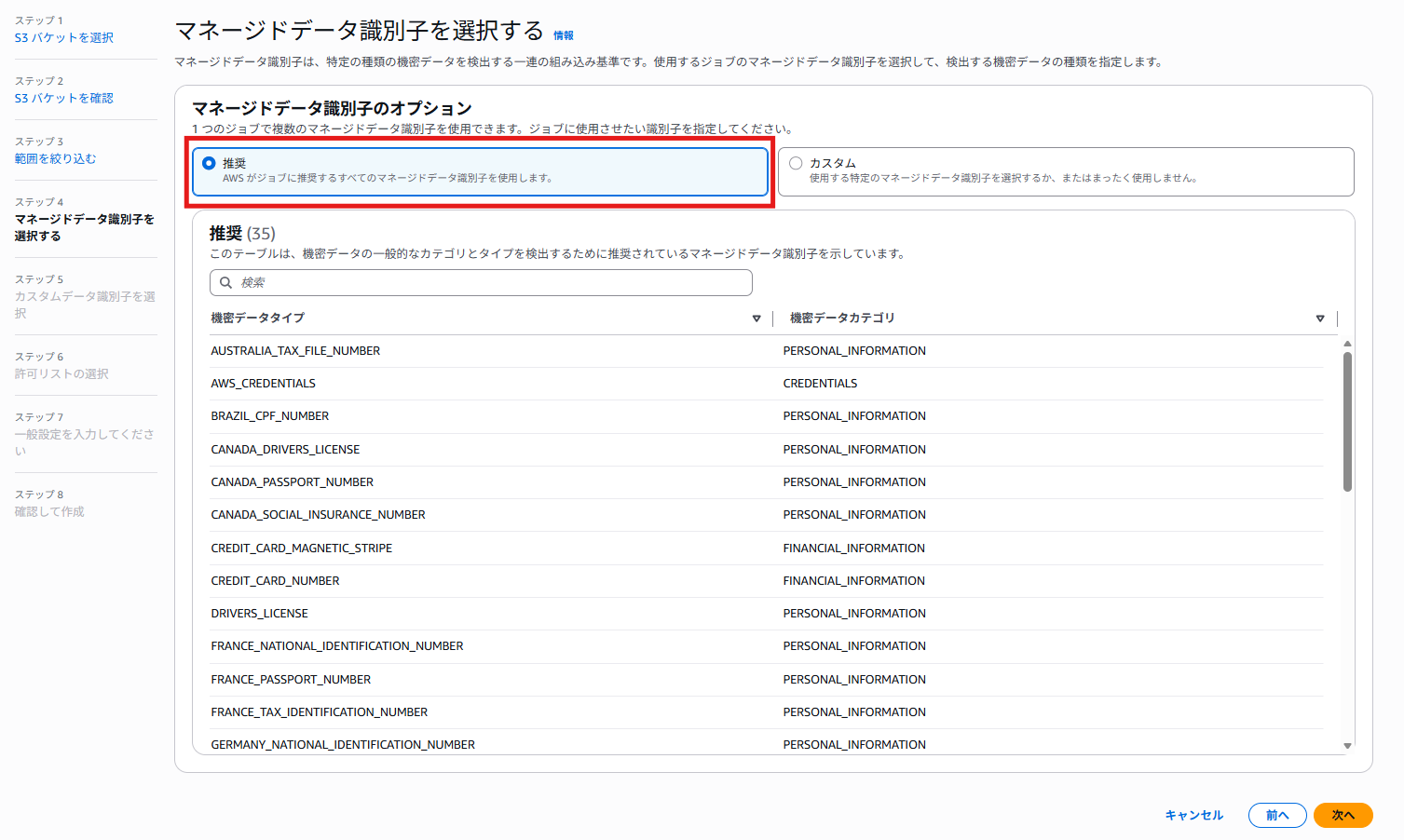Select the CREDIT_CARD_MAGNETIC_STRIPE row
The image size is (1404, 840).
coord(767,549)
